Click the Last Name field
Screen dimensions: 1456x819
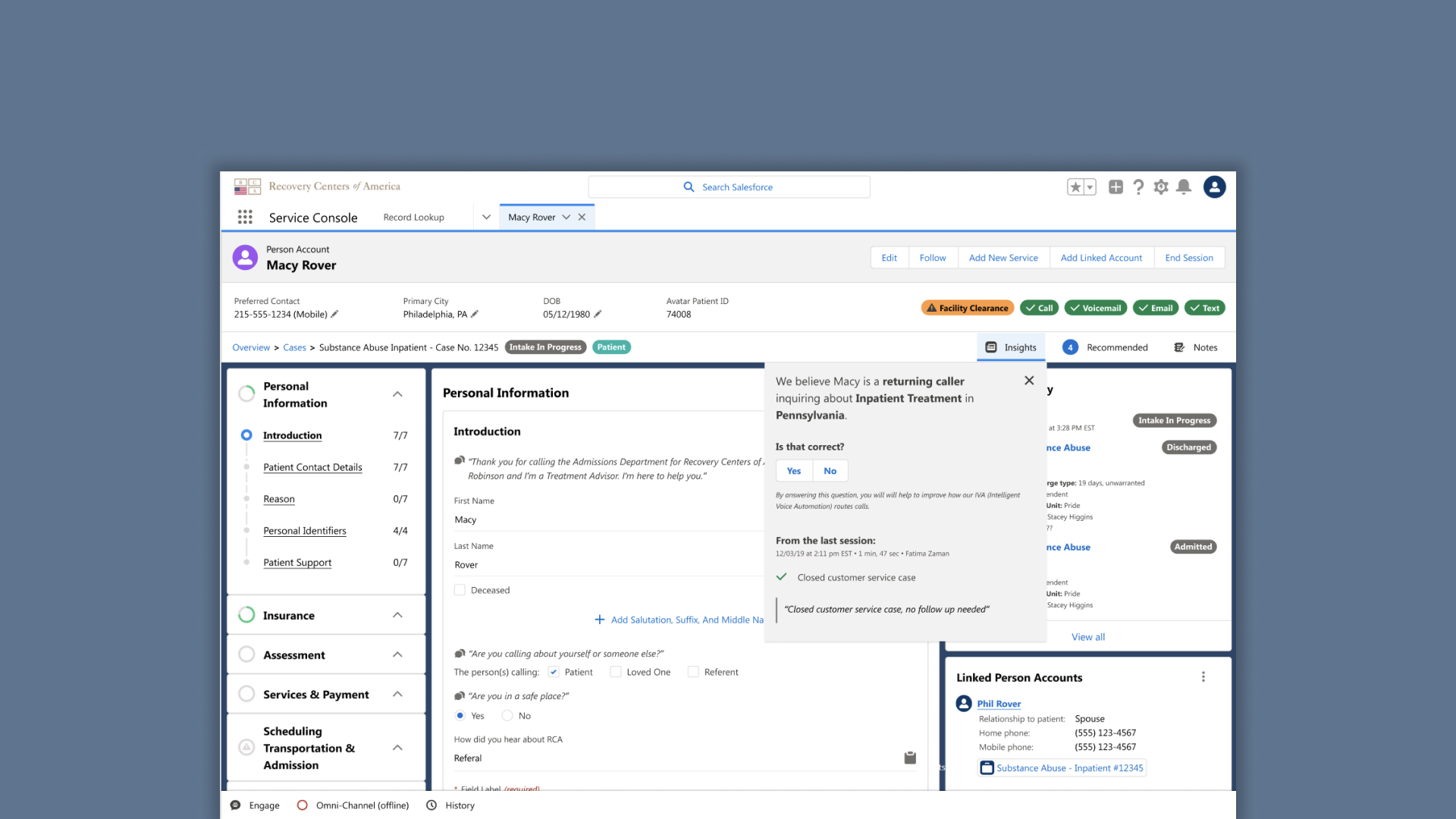(x=609, y=565)
